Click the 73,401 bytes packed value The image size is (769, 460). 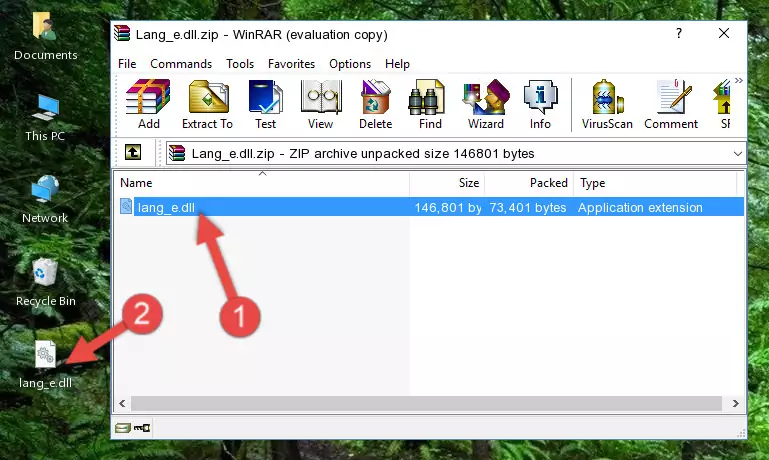[x=528, y=207]
